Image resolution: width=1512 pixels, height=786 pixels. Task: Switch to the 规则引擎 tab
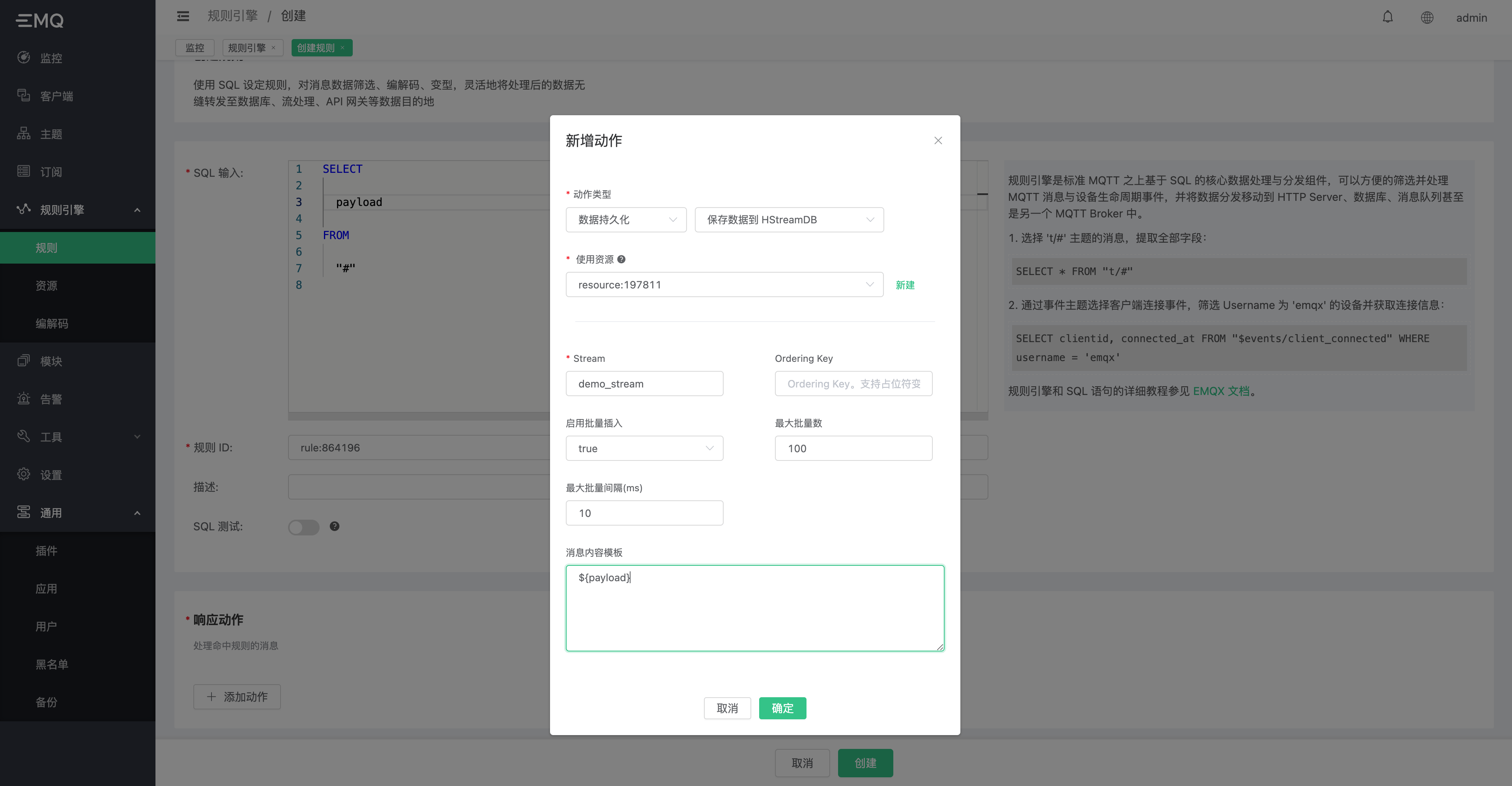tap(247, 48)
